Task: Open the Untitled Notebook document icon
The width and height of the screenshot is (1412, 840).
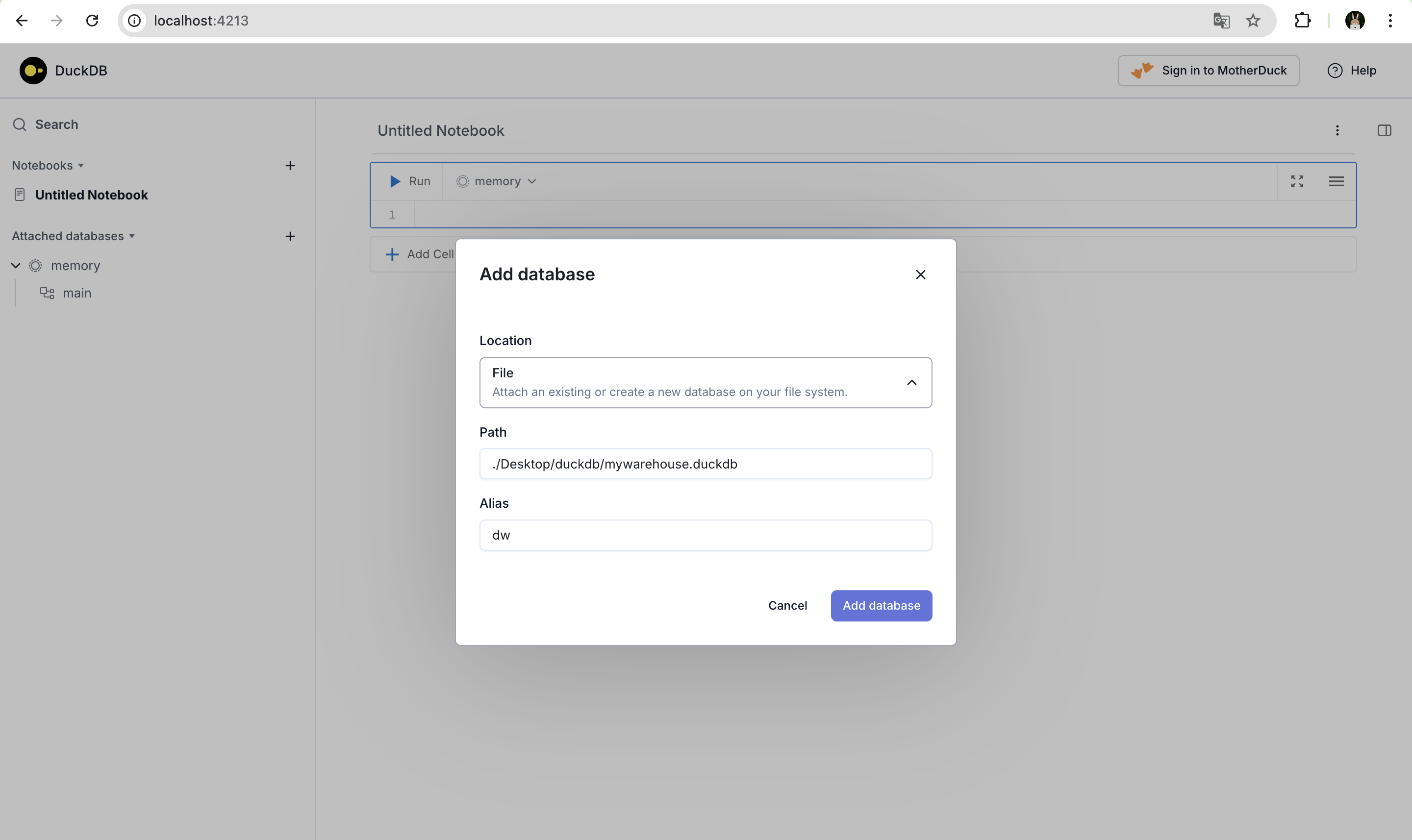Action: click(x=20, y=194)
